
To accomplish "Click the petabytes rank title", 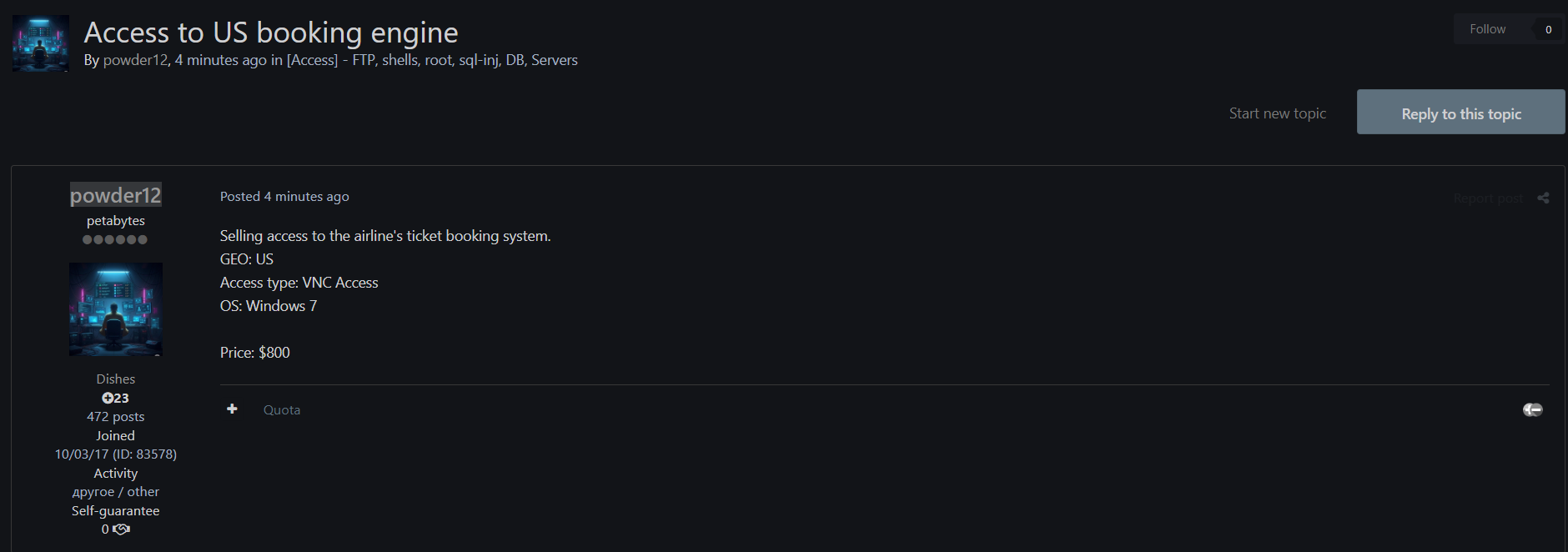I will tap(116, 221).
